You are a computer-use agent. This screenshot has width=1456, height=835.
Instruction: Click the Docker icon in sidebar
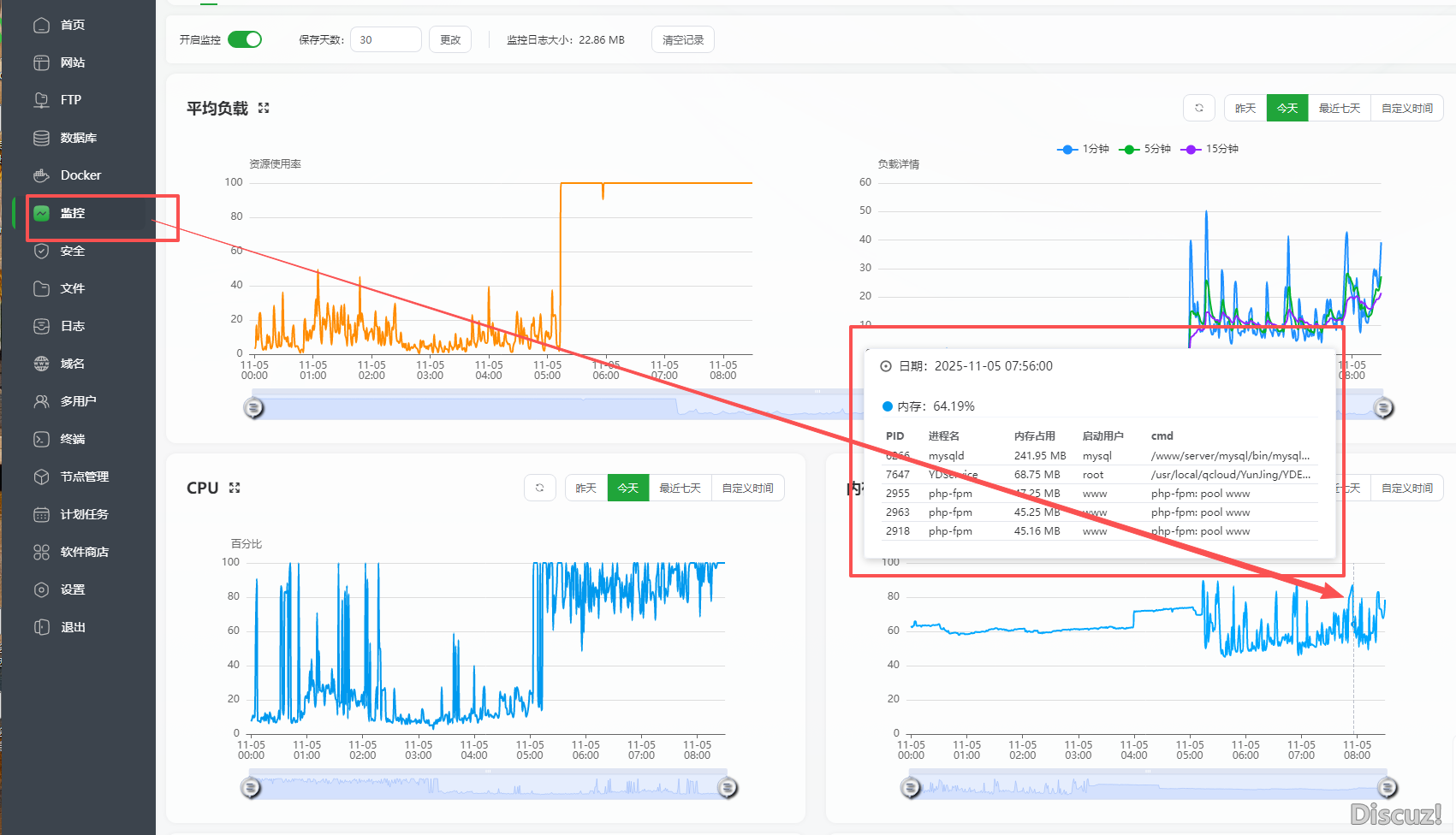(x=41, y=175)
